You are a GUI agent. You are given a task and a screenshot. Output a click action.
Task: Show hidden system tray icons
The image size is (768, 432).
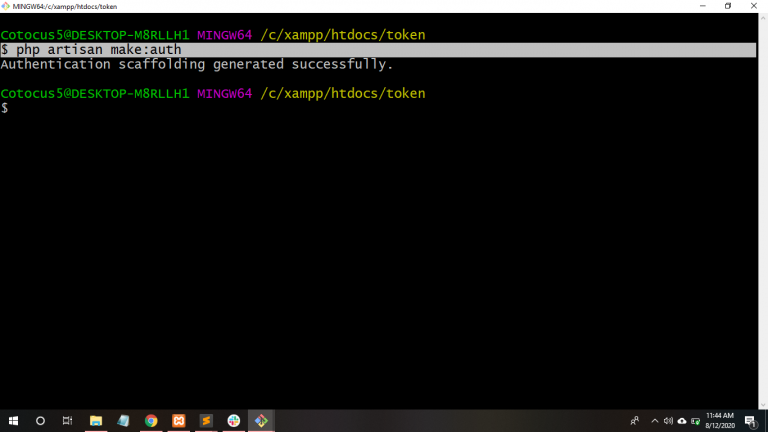[655, 421]
